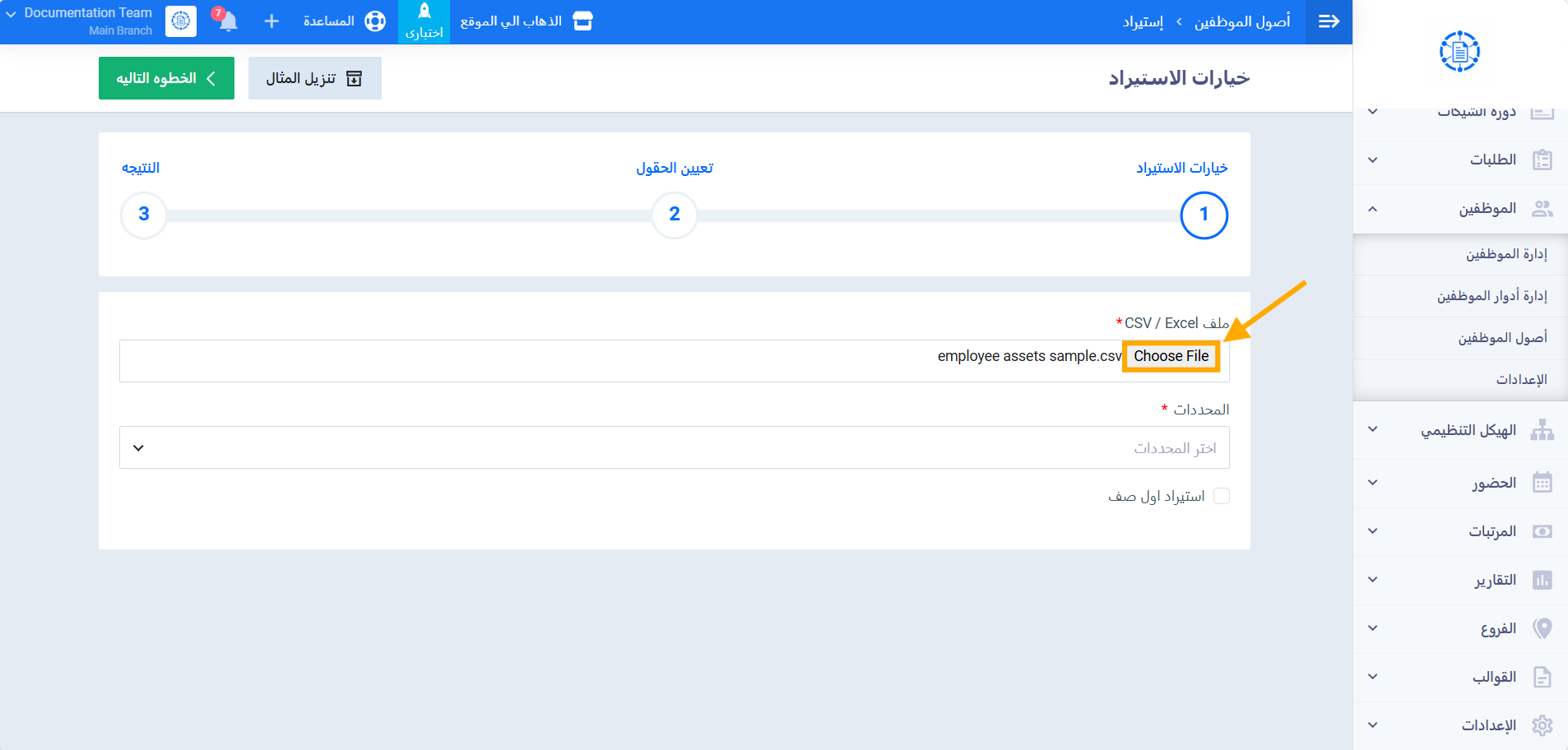Viewport: 1568px width, 750px height.
Task: Click the تعيين الحقول step label
Action: [x=675, y=168]
